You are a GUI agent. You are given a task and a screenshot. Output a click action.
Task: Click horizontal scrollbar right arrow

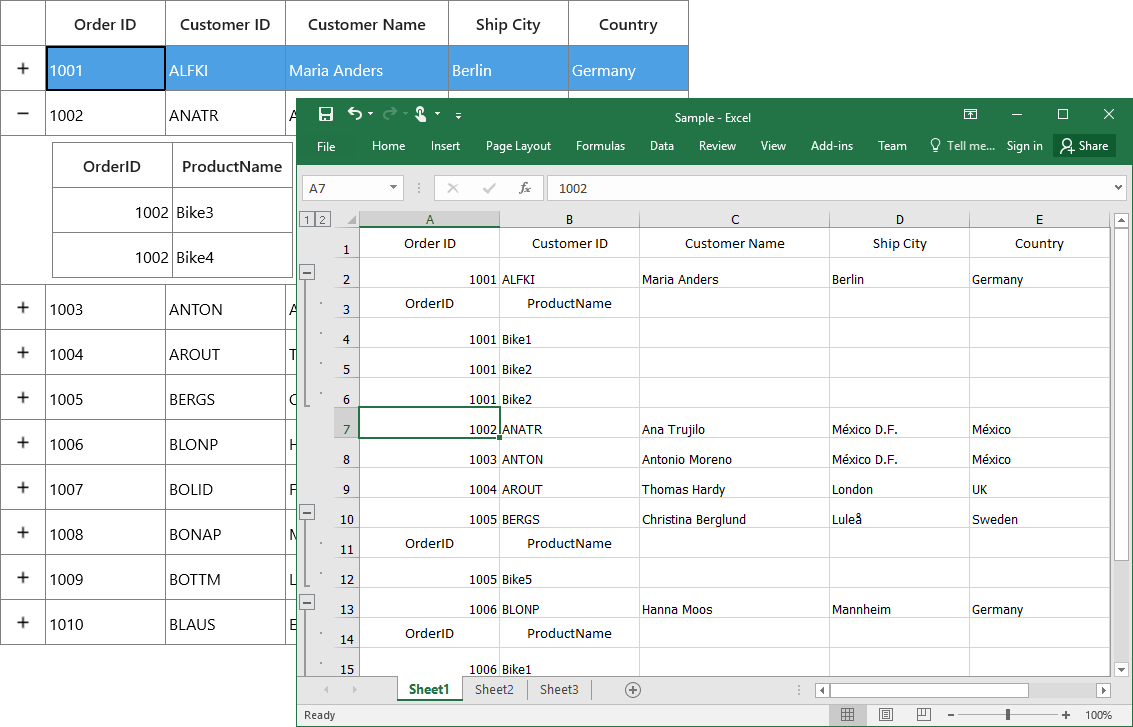1103,691
